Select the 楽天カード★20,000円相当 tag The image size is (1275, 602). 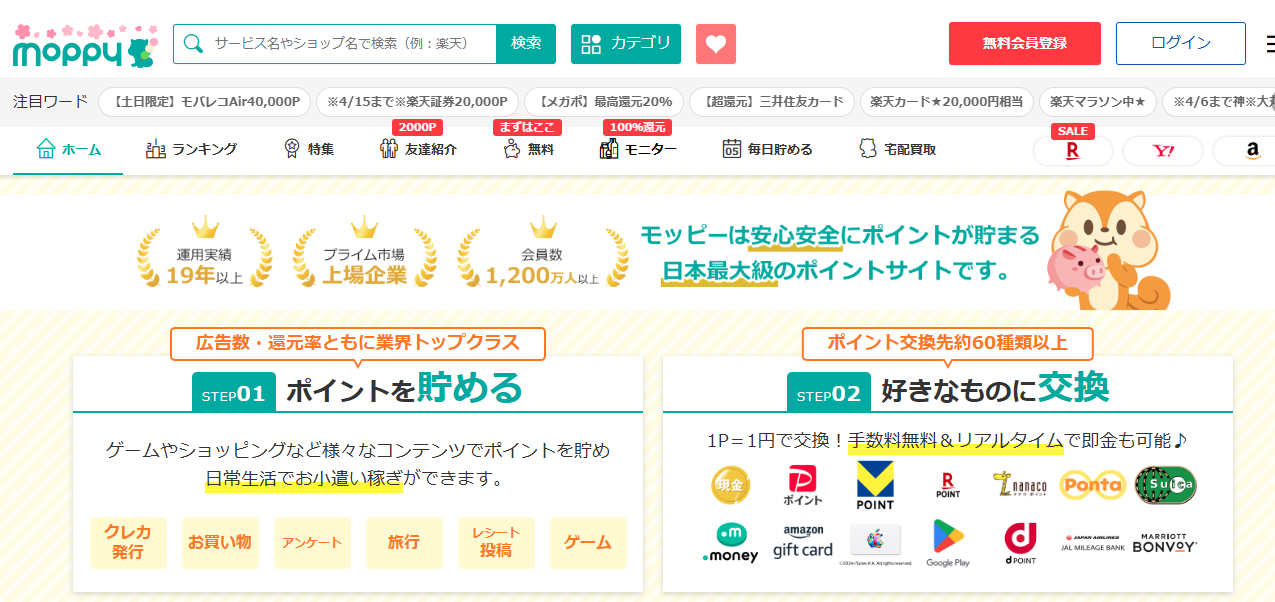(x=946, y=102)
